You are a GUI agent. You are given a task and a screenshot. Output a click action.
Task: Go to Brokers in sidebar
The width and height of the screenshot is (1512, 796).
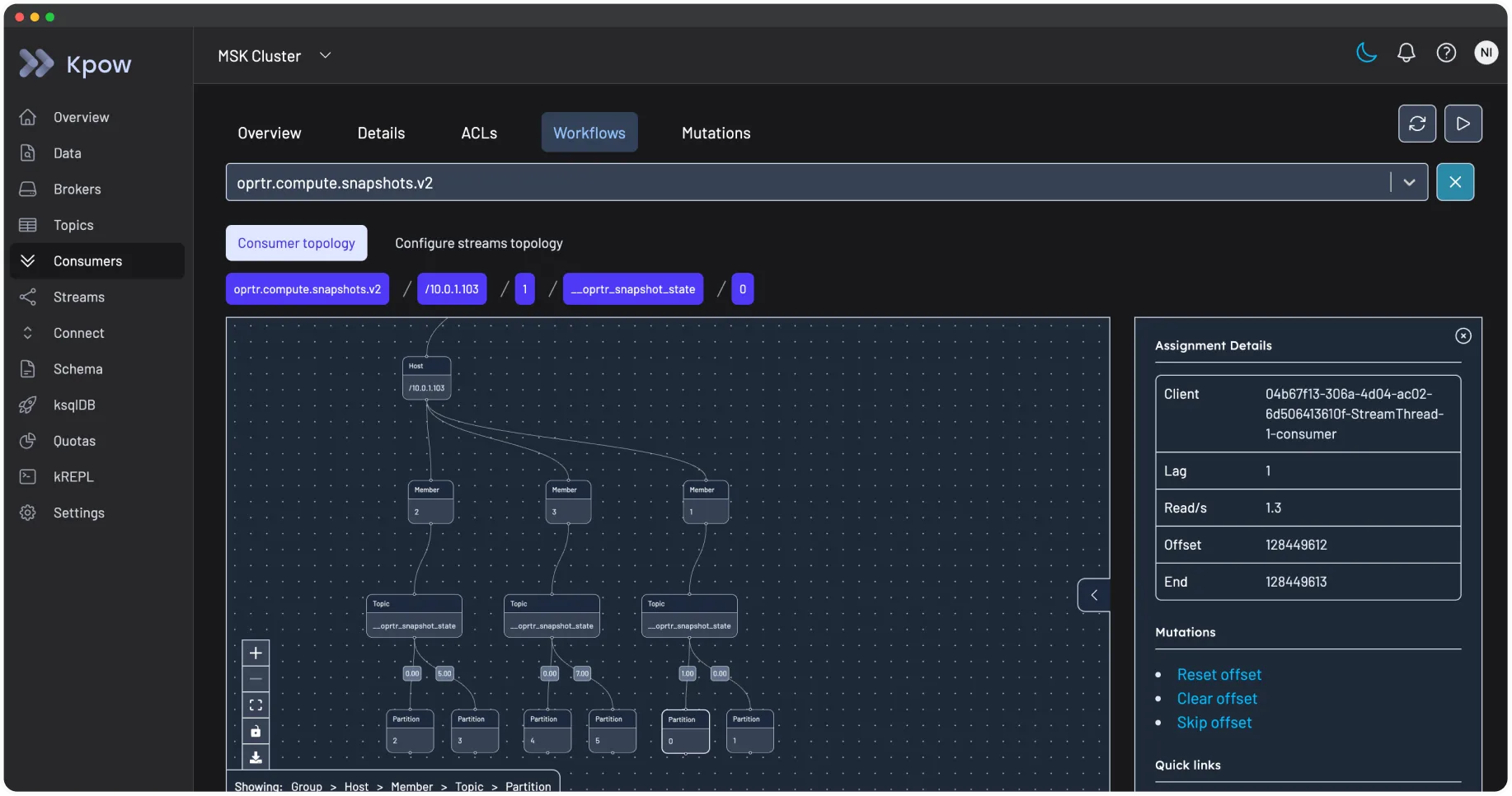coord(97,190)
